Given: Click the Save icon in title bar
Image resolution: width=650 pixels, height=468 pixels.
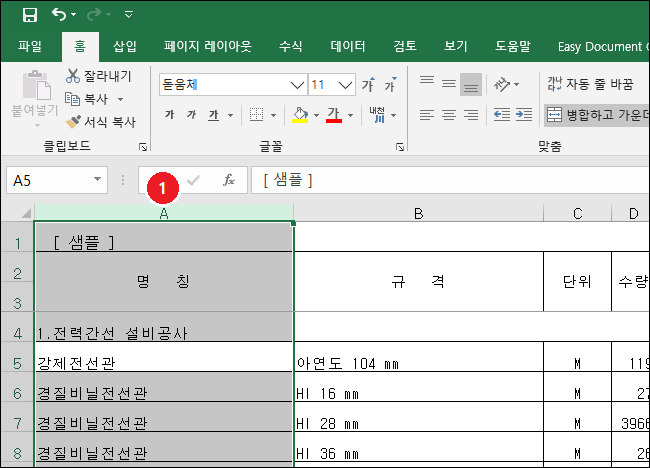Looking at the screenshot, I should pyautogui.click(x=29, y=15).
